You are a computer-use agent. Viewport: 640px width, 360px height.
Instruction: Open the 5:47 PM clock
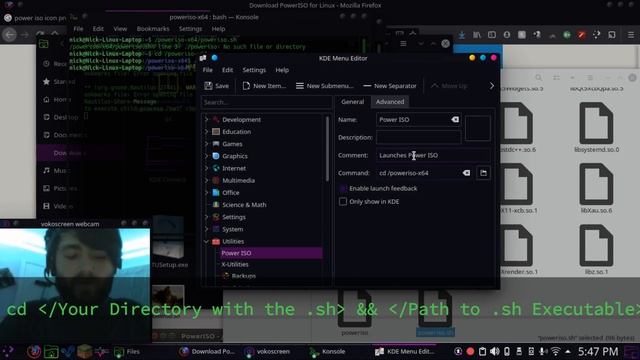(x=598, y=351)
